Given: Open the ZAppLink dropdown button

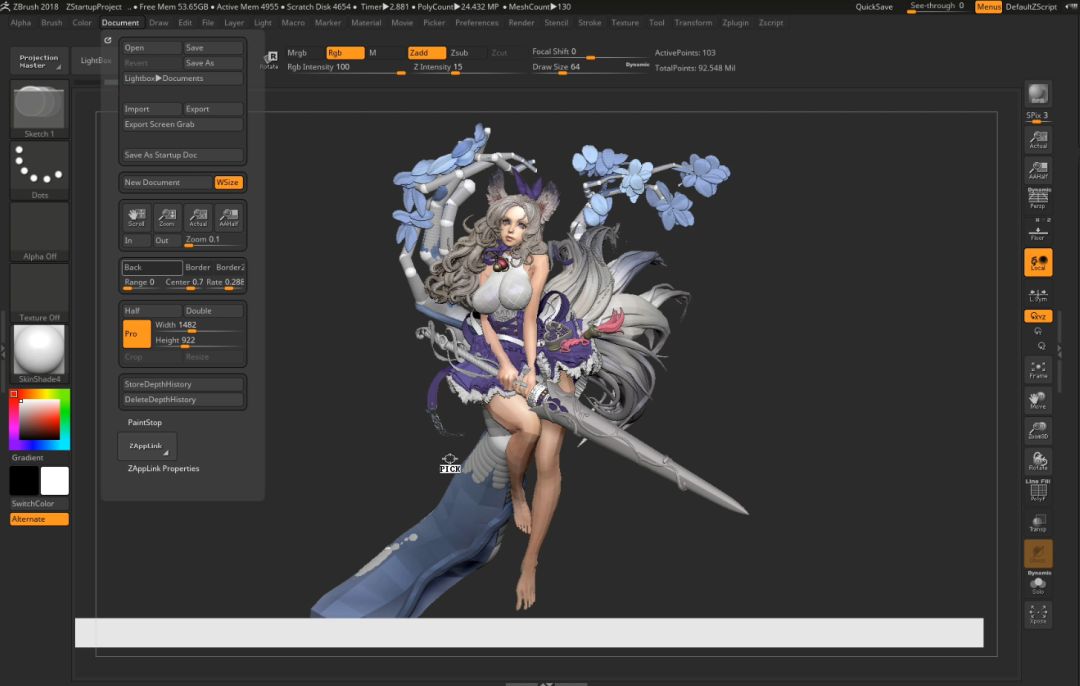Looking at the screenshot, I should 147,446.
